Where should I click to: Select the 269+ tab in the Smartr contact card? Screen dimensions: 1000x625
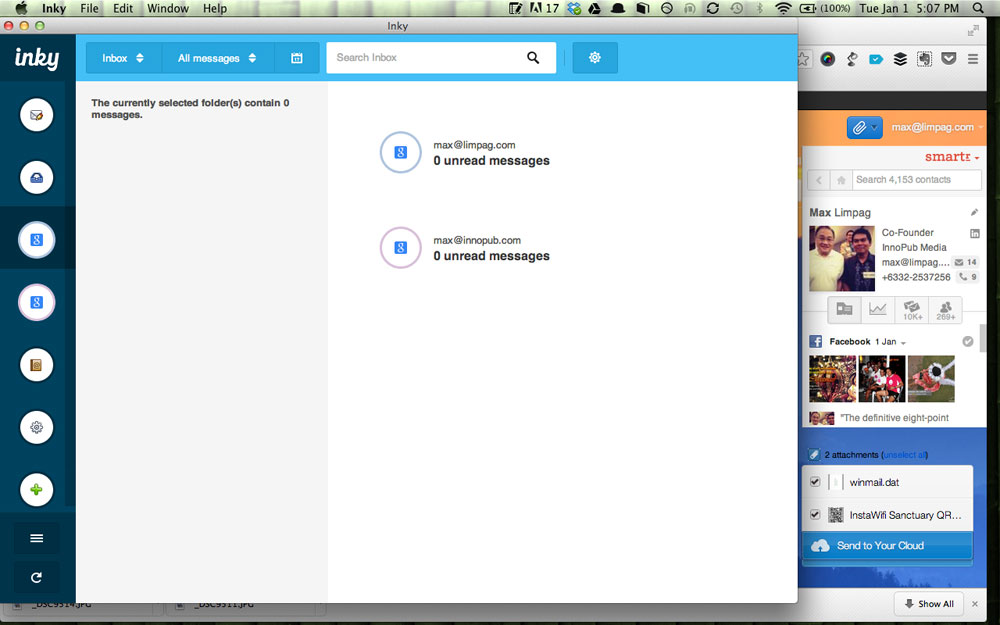pos(945,311)
